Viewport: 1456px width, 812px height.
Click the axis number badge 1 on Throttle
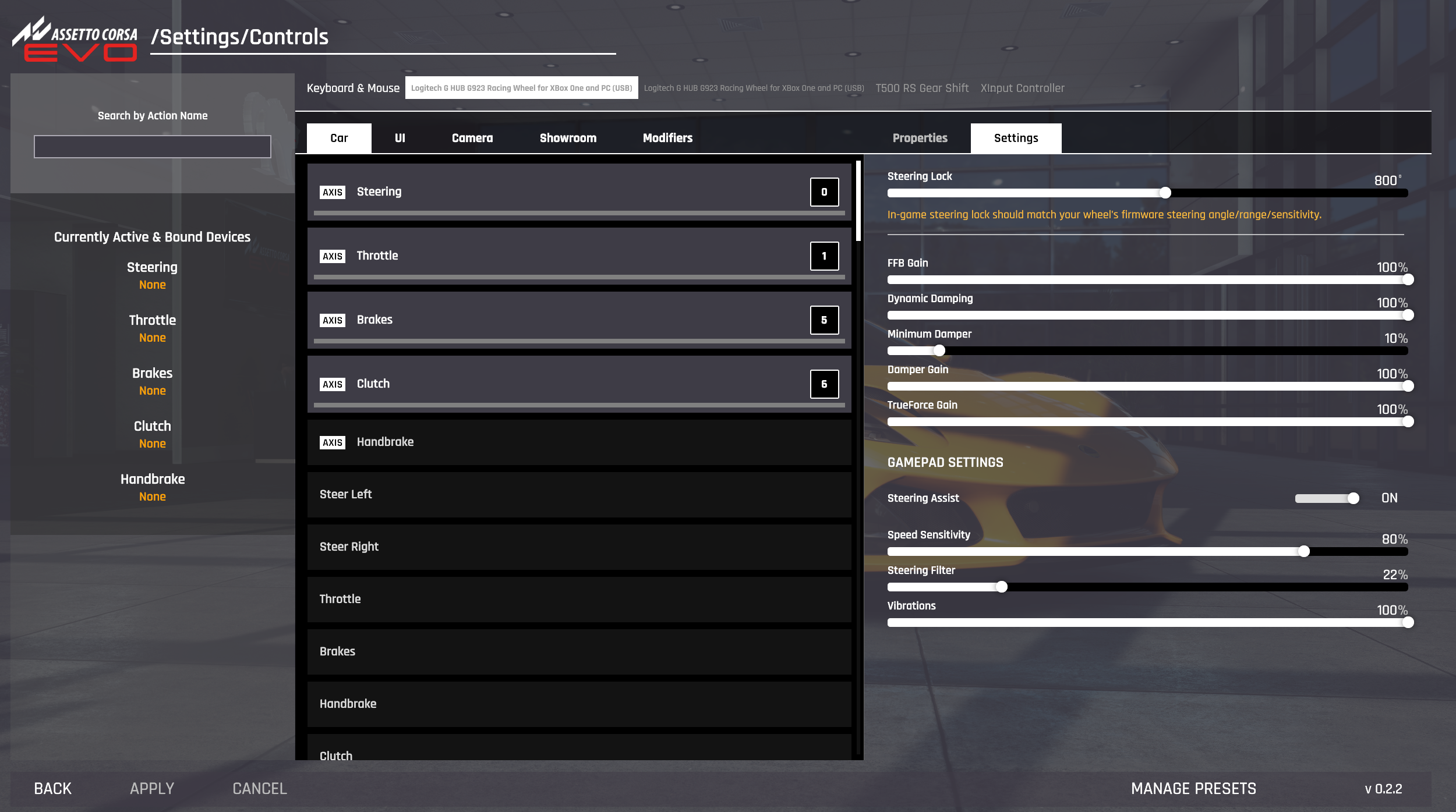[x=824, y=255]
